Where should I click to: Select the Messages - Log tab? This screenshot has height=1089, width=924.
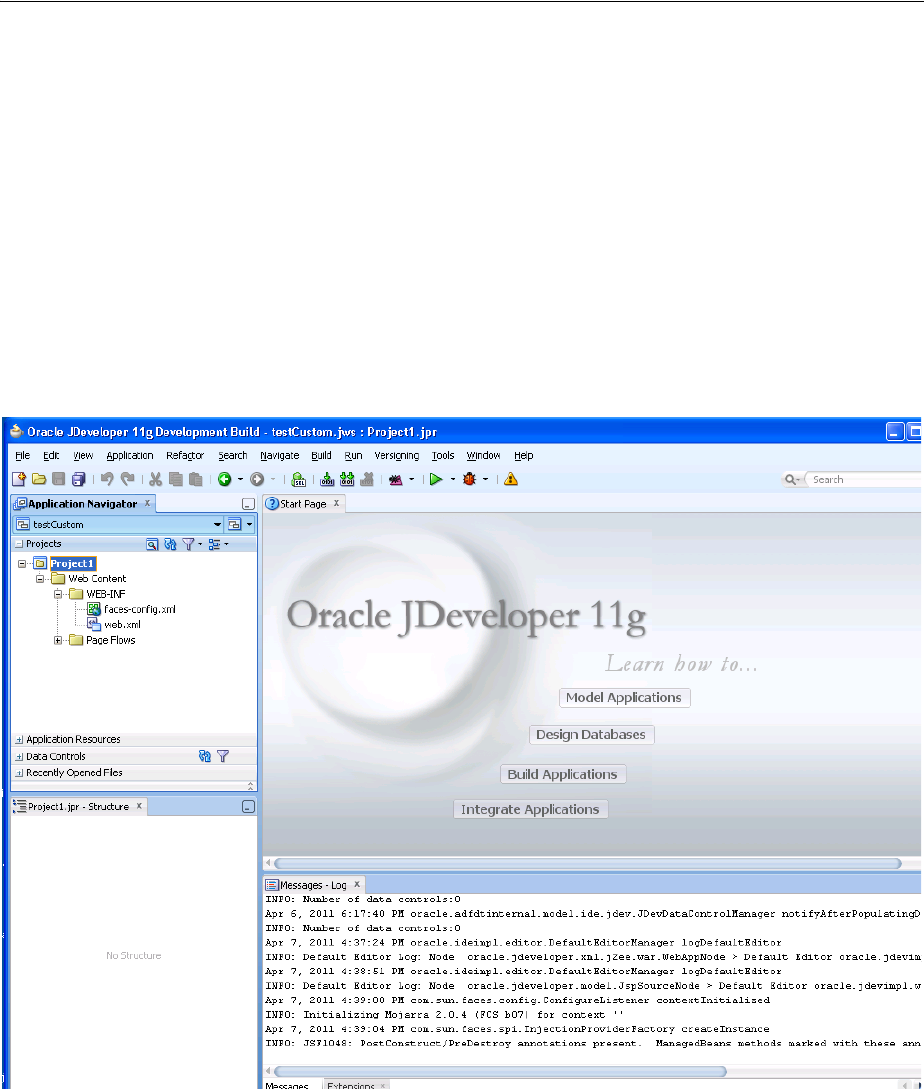click(x=313, y=886)
